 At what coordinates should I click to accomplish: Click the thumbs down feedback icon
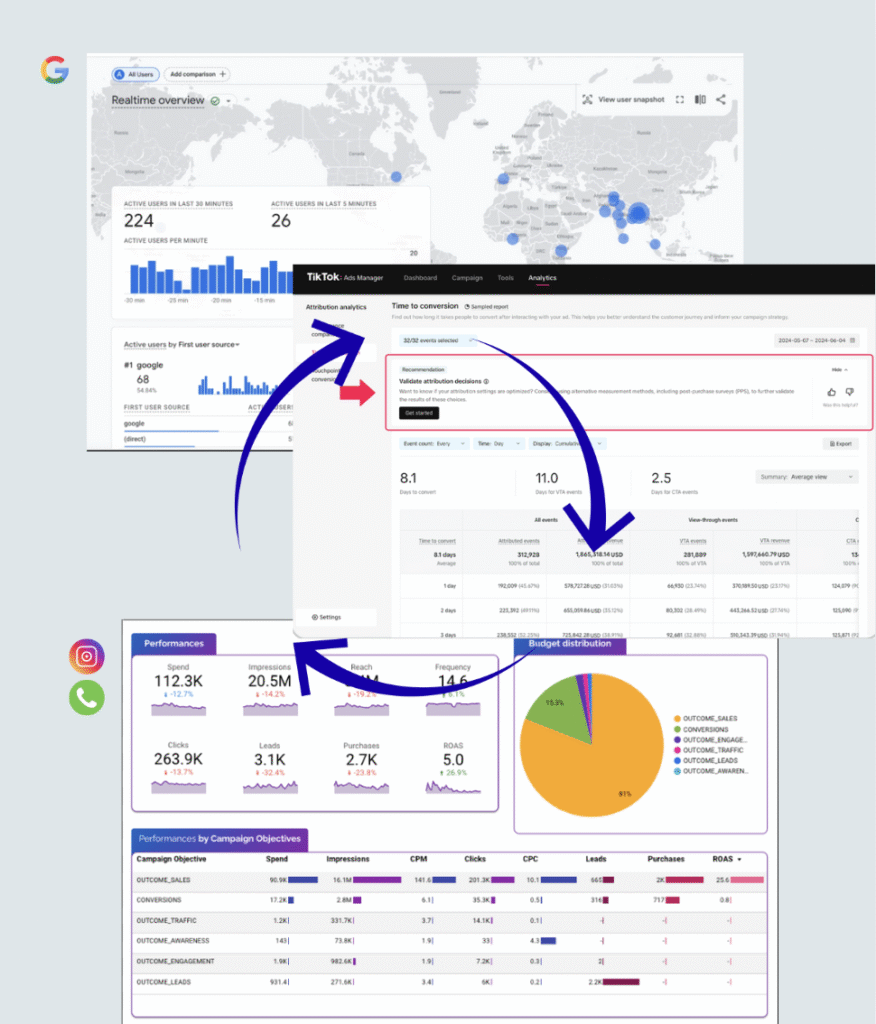[x=849, y=393]
